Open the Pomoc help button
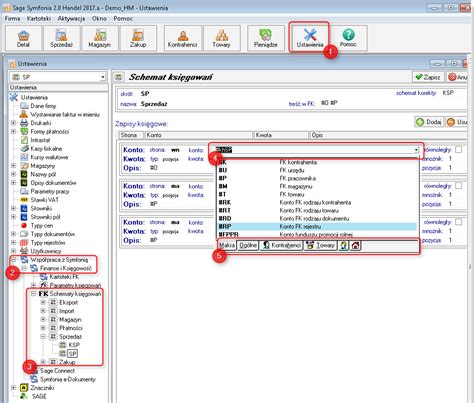Screen dimensions: 474x403 click(x=348, y=38)
